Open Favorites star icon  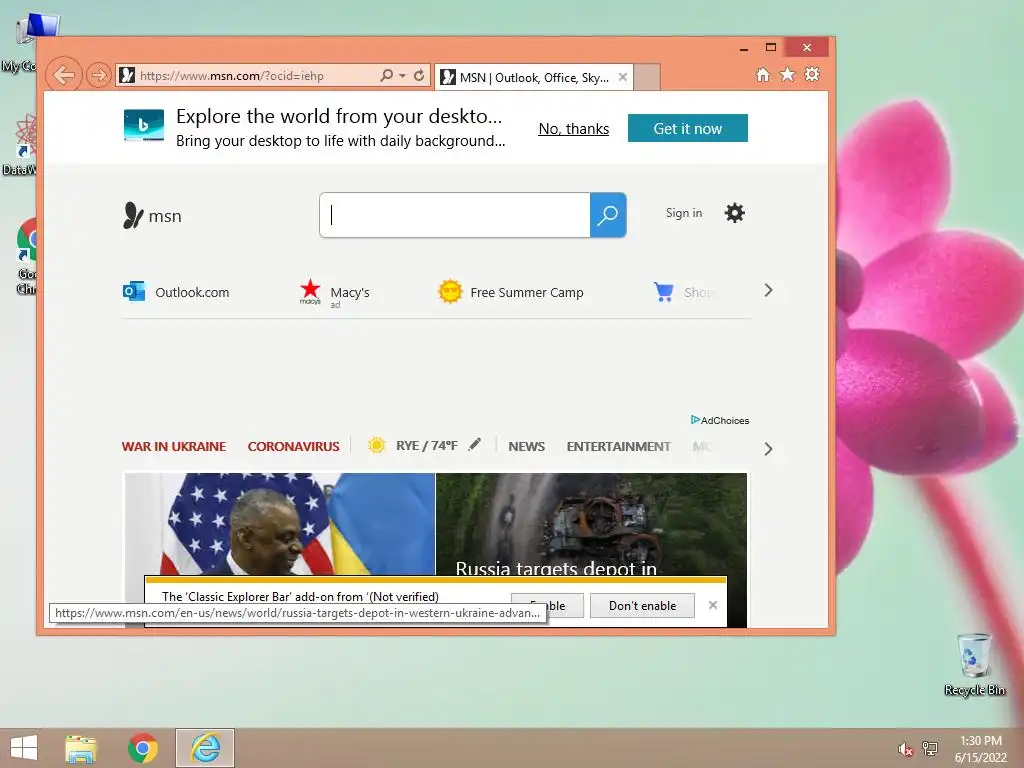tap(788, 74)
